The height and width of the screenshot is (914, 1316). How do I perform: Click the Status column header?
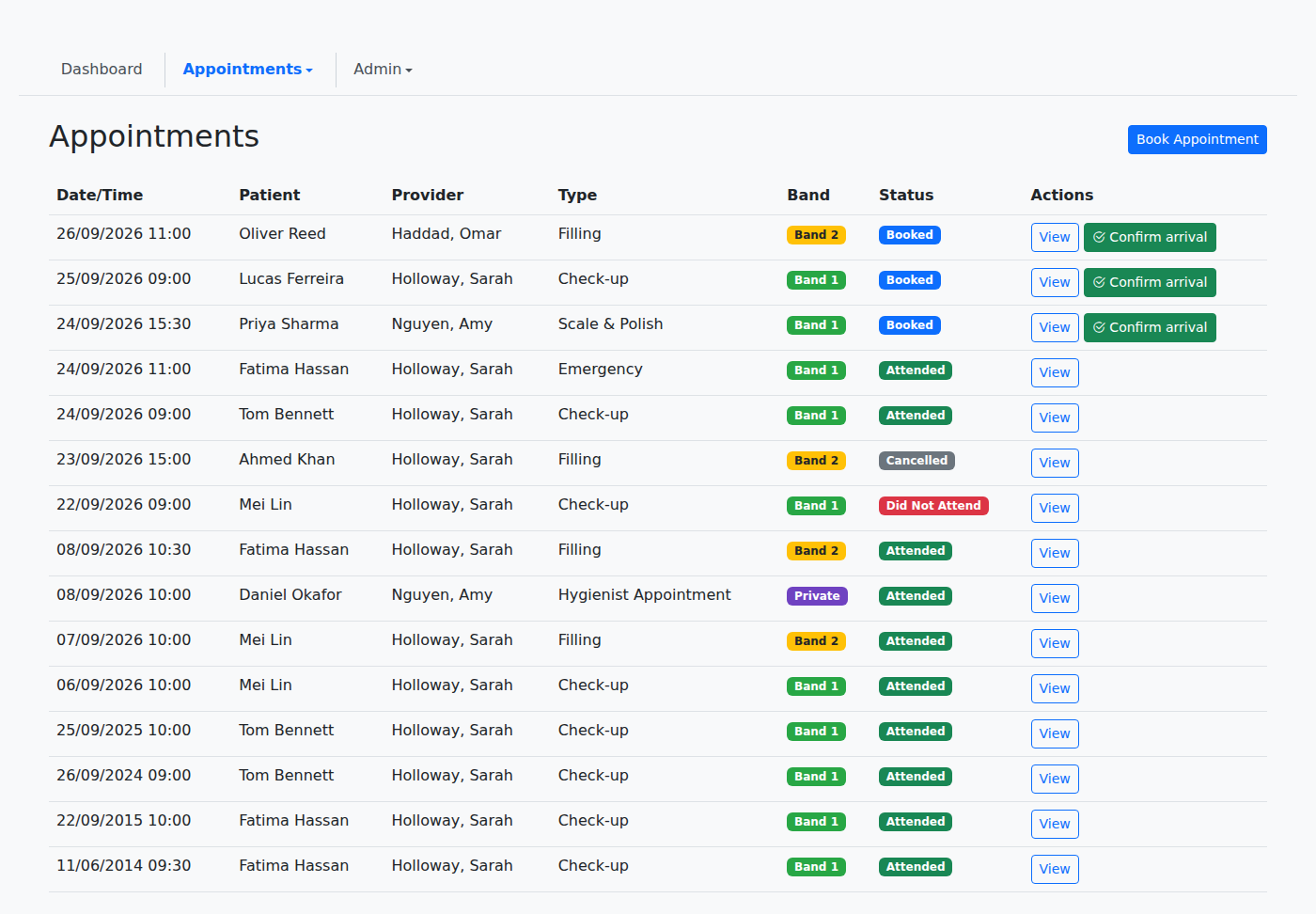point(906,195)
